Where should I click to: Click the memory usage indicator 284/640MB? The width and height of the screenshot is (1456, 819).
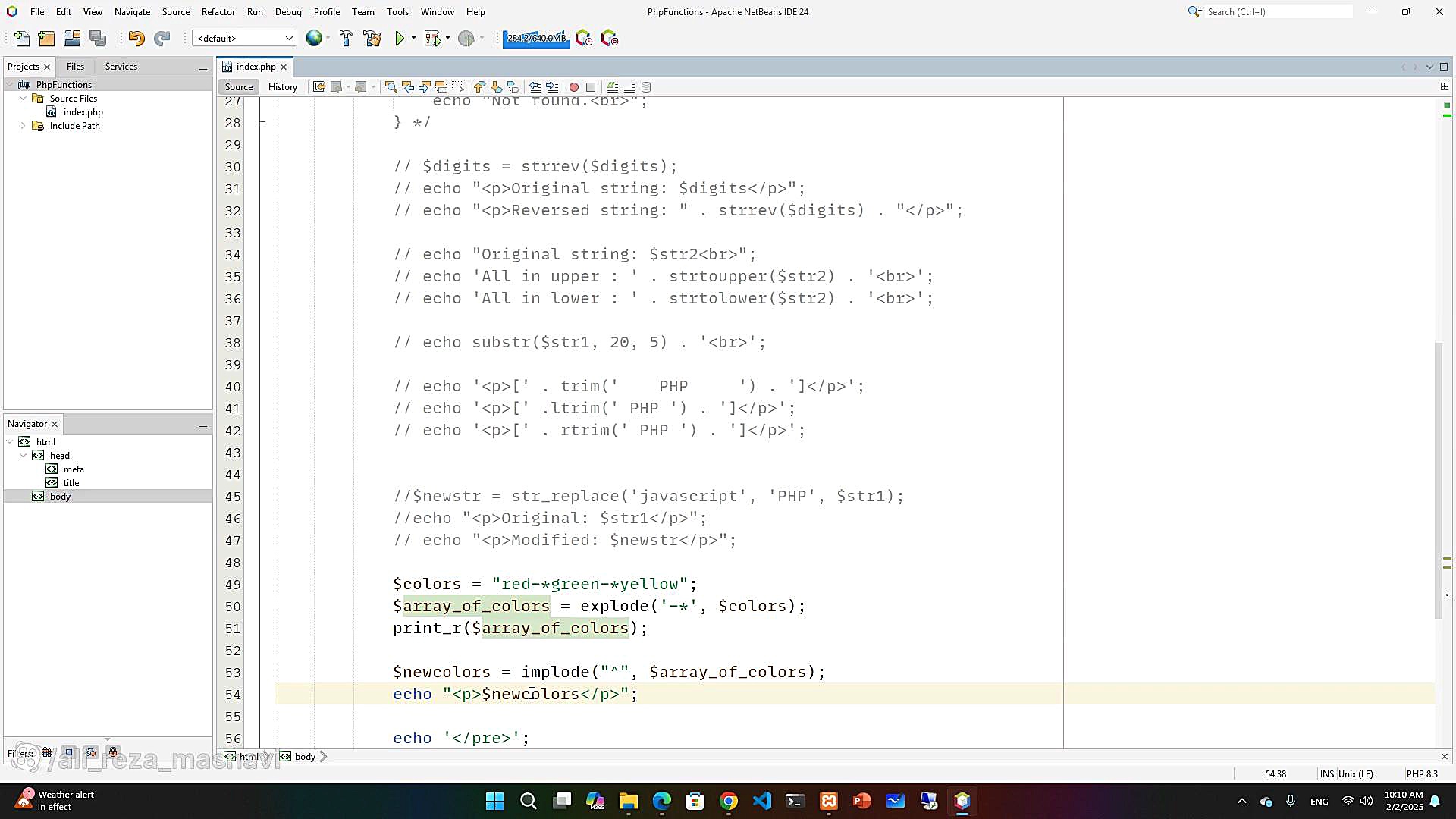tap(536, 39)
